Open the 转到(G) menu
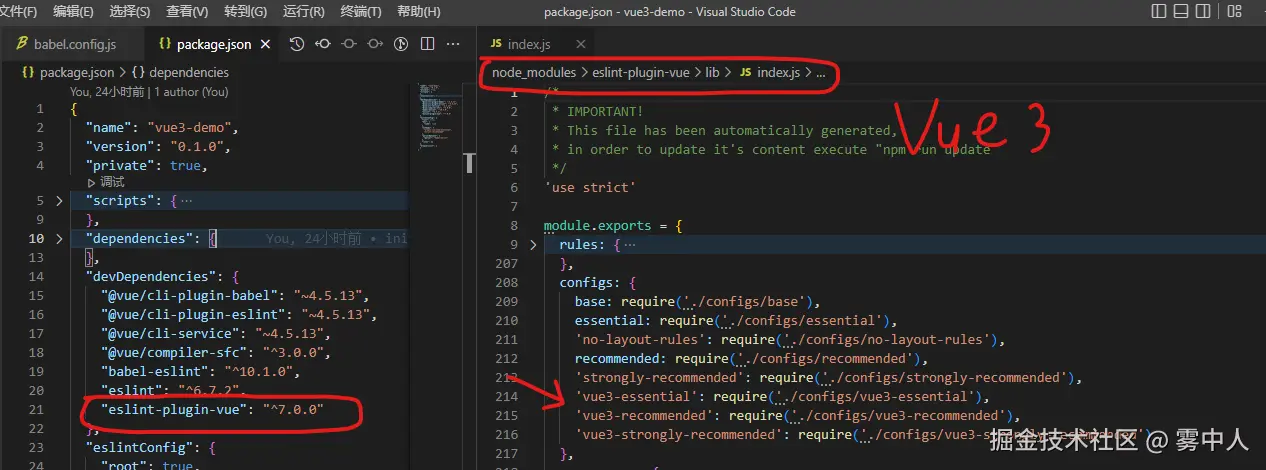 (x=245, y=11)
